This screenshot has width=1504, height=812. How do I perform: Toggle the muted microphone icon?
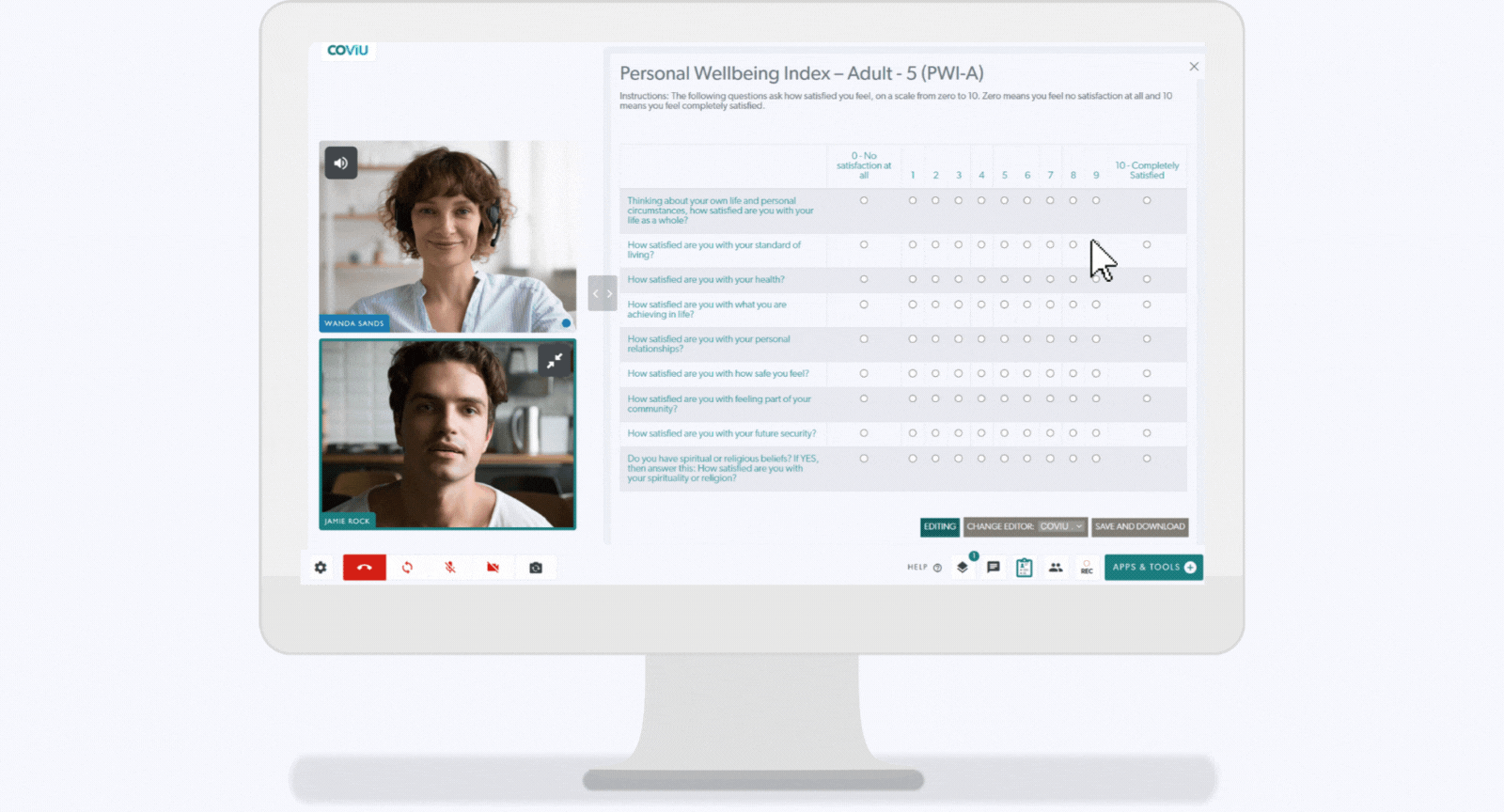(450, 568)
